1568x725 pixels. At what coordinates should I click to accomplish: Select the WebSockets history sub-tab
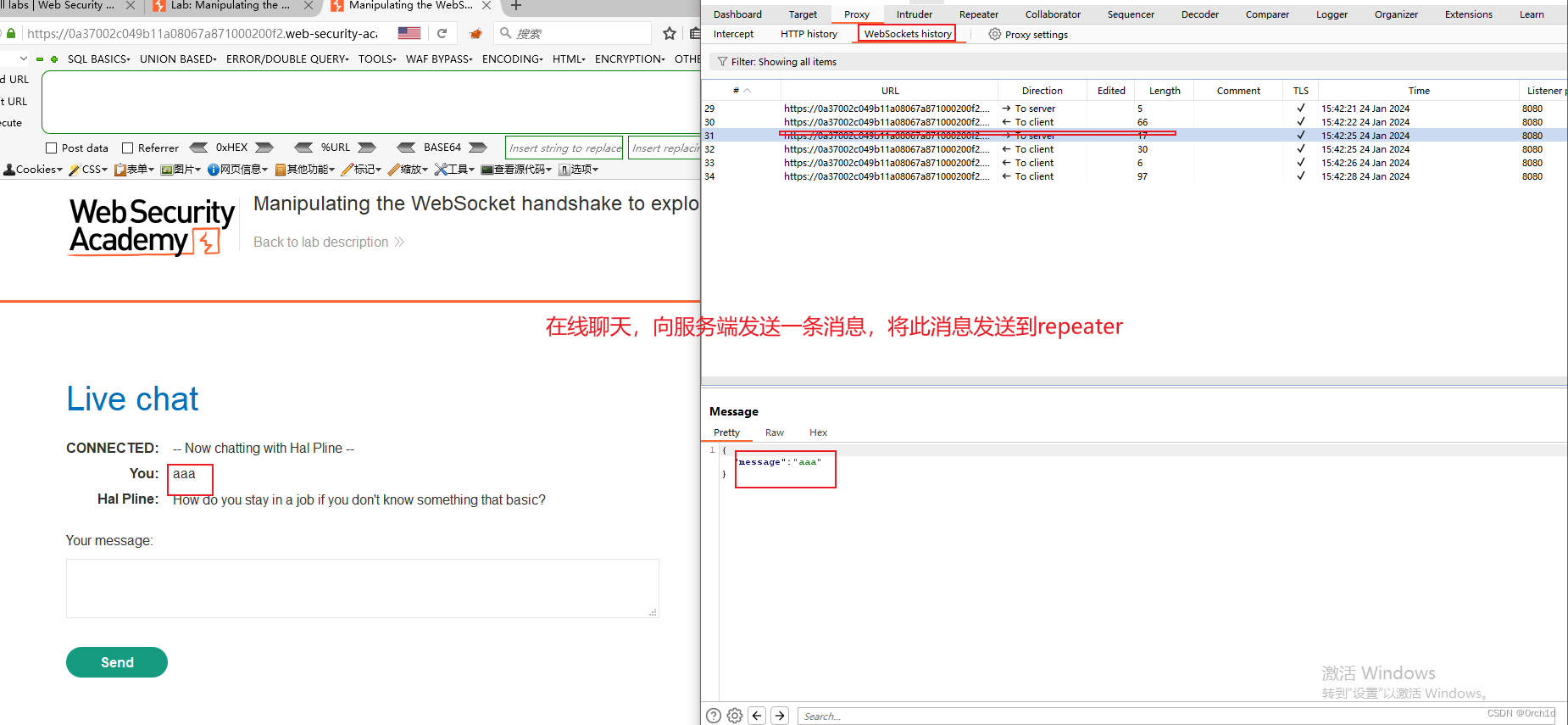[908, 34]
